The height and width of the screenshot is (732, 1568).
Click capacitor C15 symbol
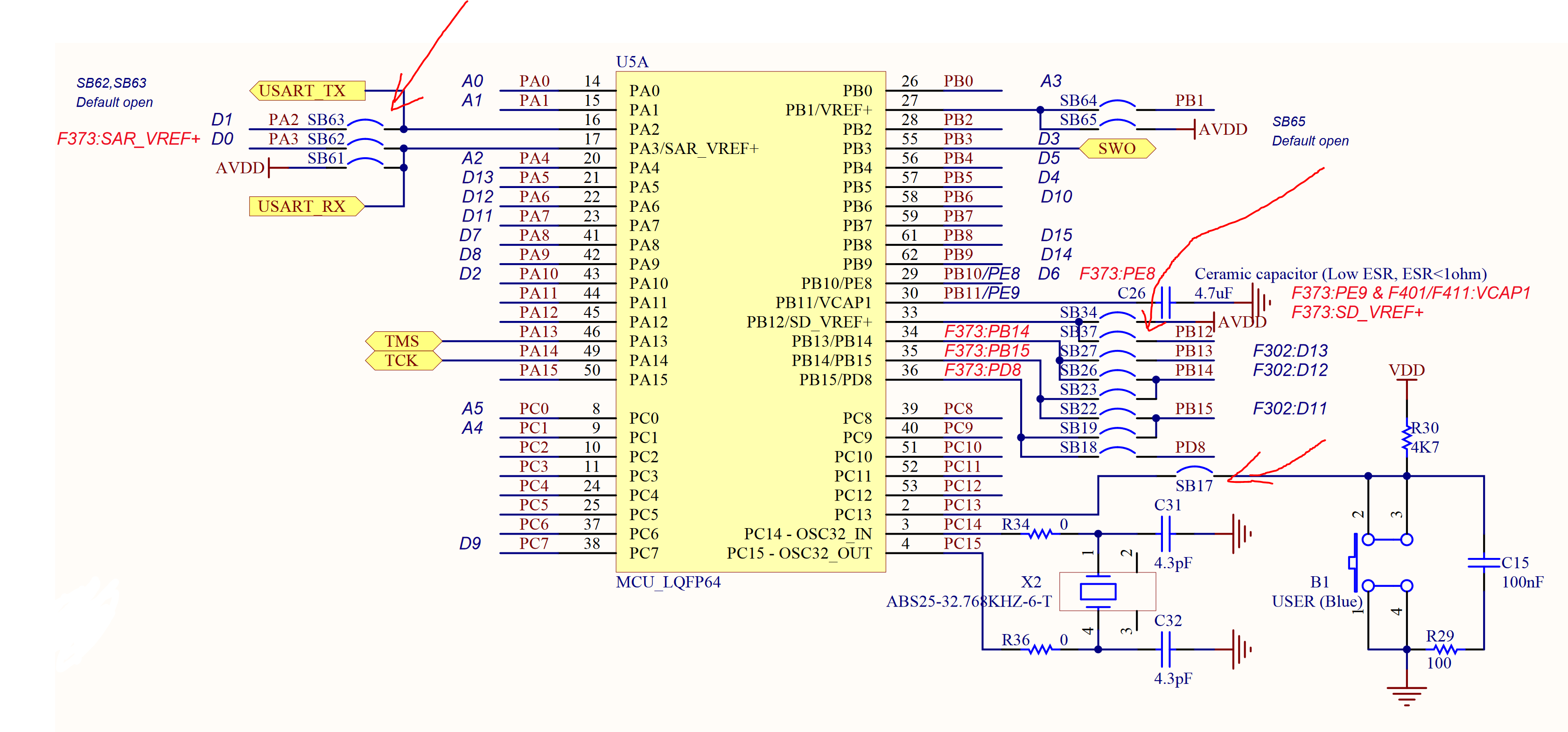[1484, 563]
